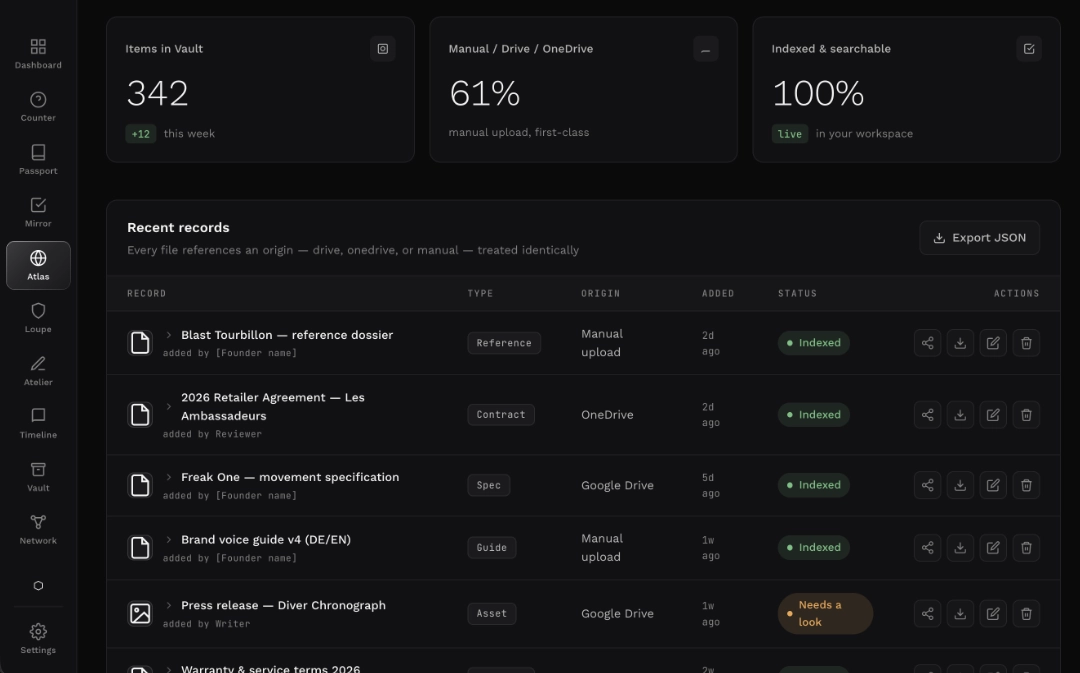
Task: Click the ORIGIN column header
Action: (x=601, y=293)
